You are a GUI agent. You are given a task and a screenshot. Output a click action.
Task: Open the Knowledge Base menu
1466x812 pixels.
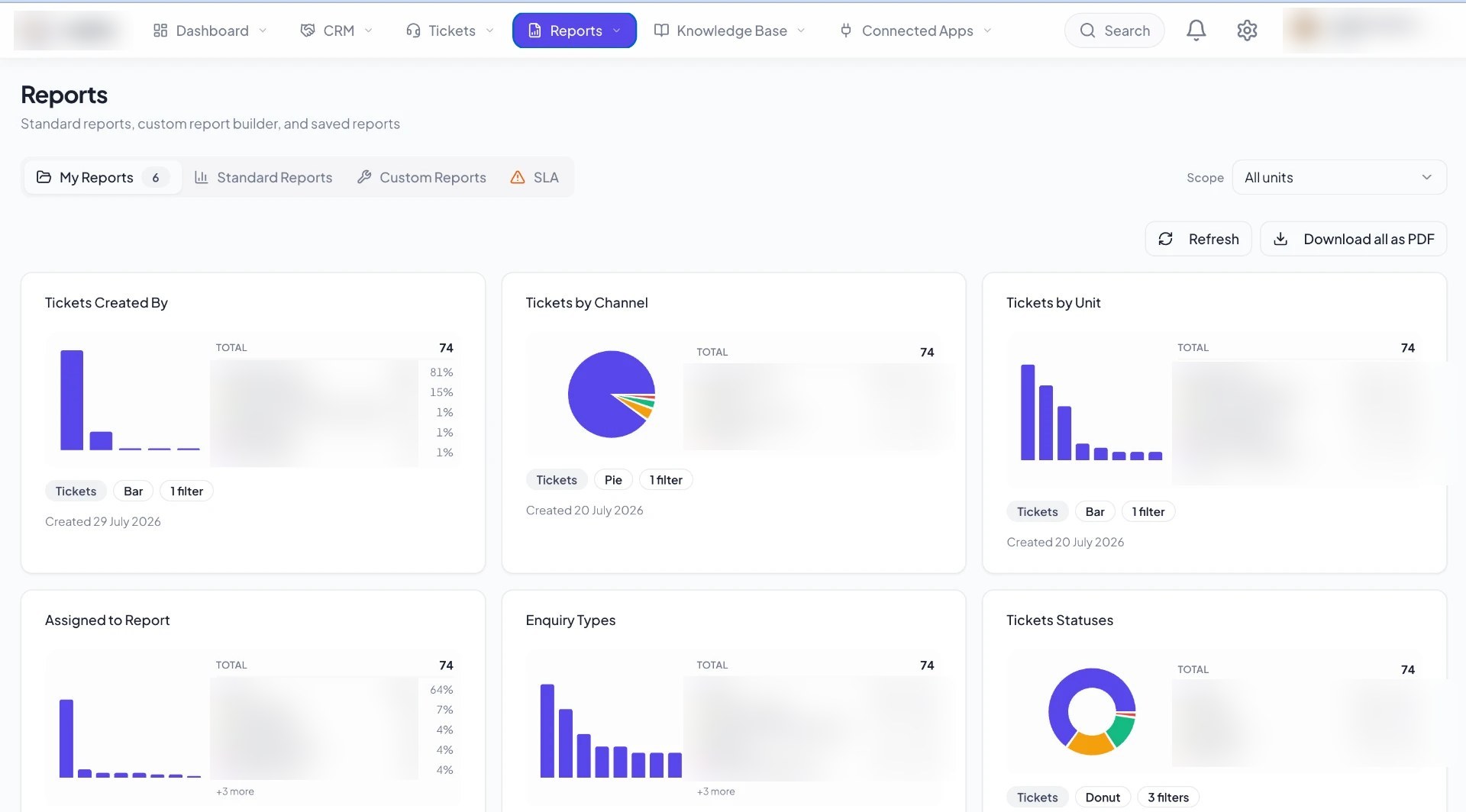tap(730, 31)
